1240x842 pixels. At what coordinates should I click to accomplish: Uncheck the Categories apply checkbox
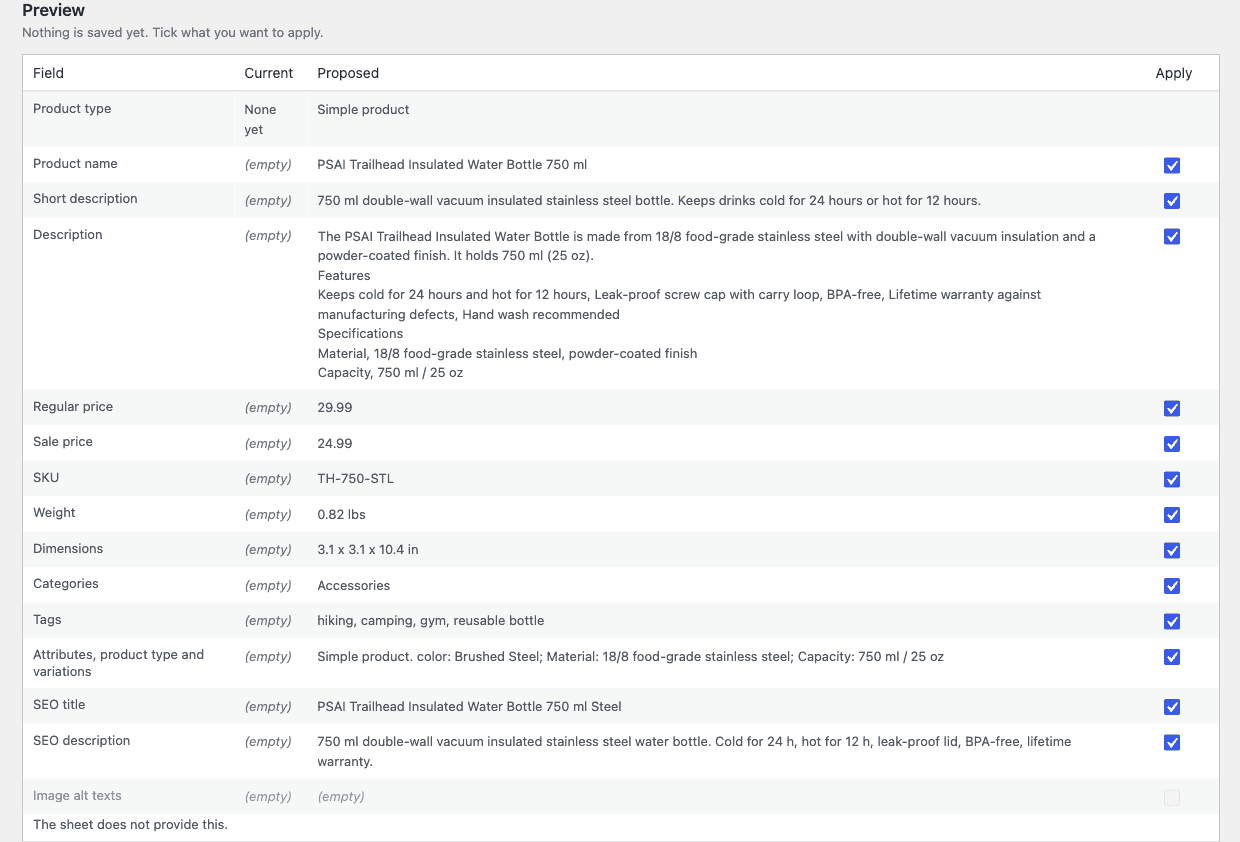1172,586
